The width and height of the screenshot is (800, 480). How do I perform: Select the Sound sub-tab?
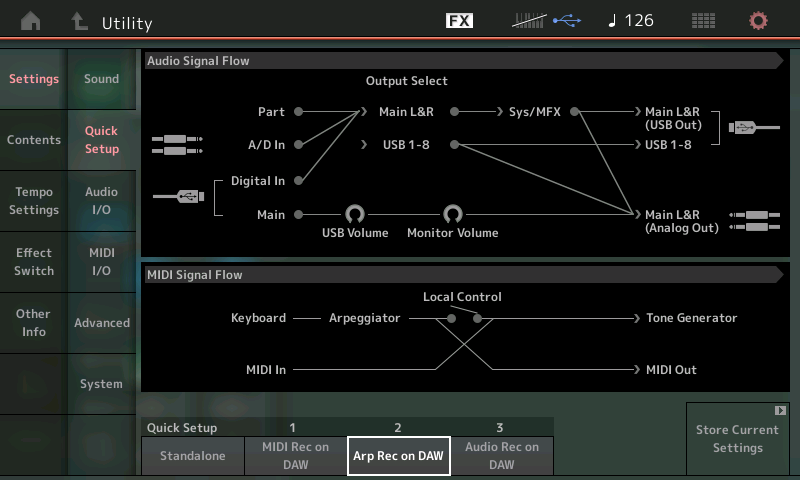102,79
